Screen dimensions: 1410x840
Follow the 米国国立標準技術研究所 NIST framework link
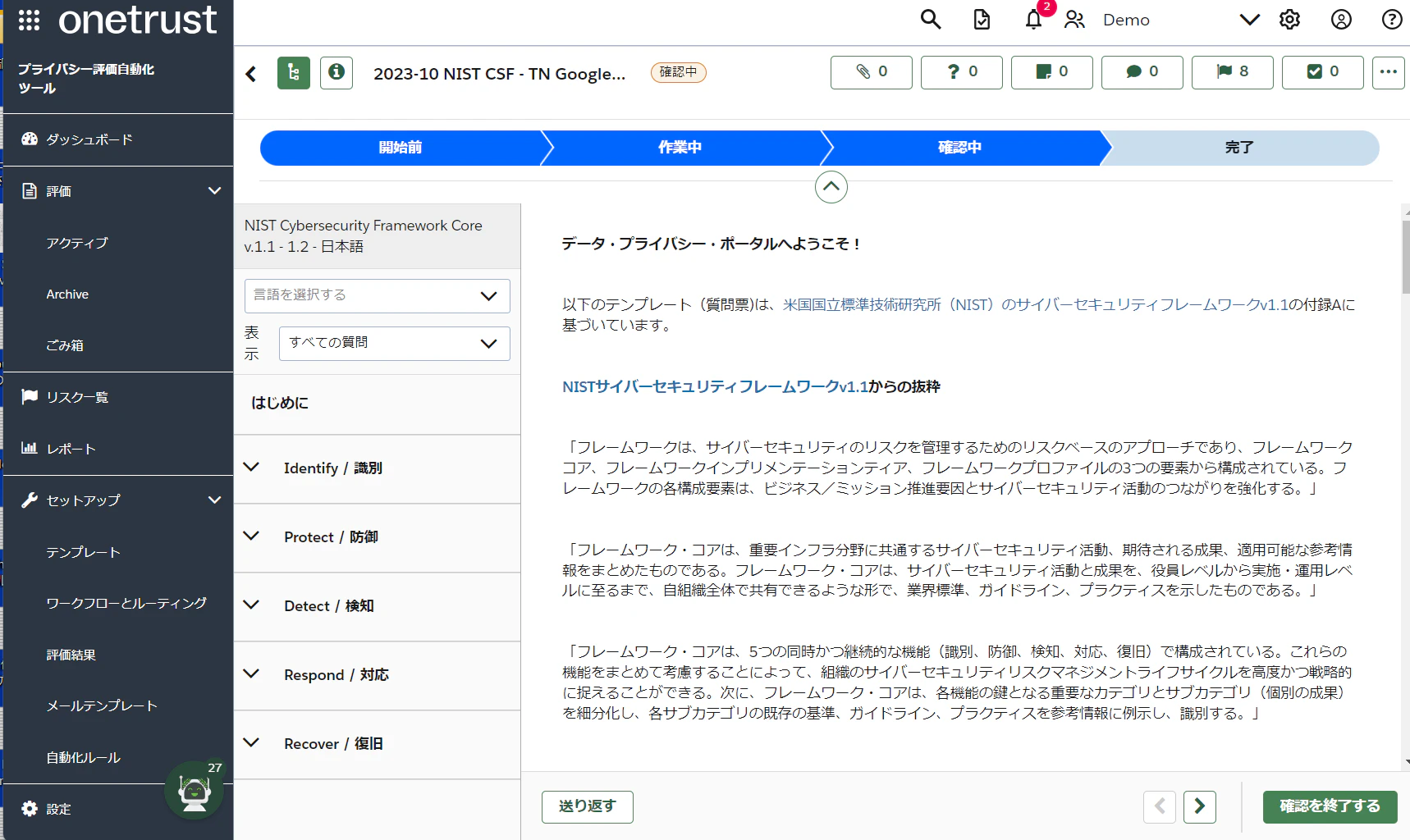pos(1036,304)
